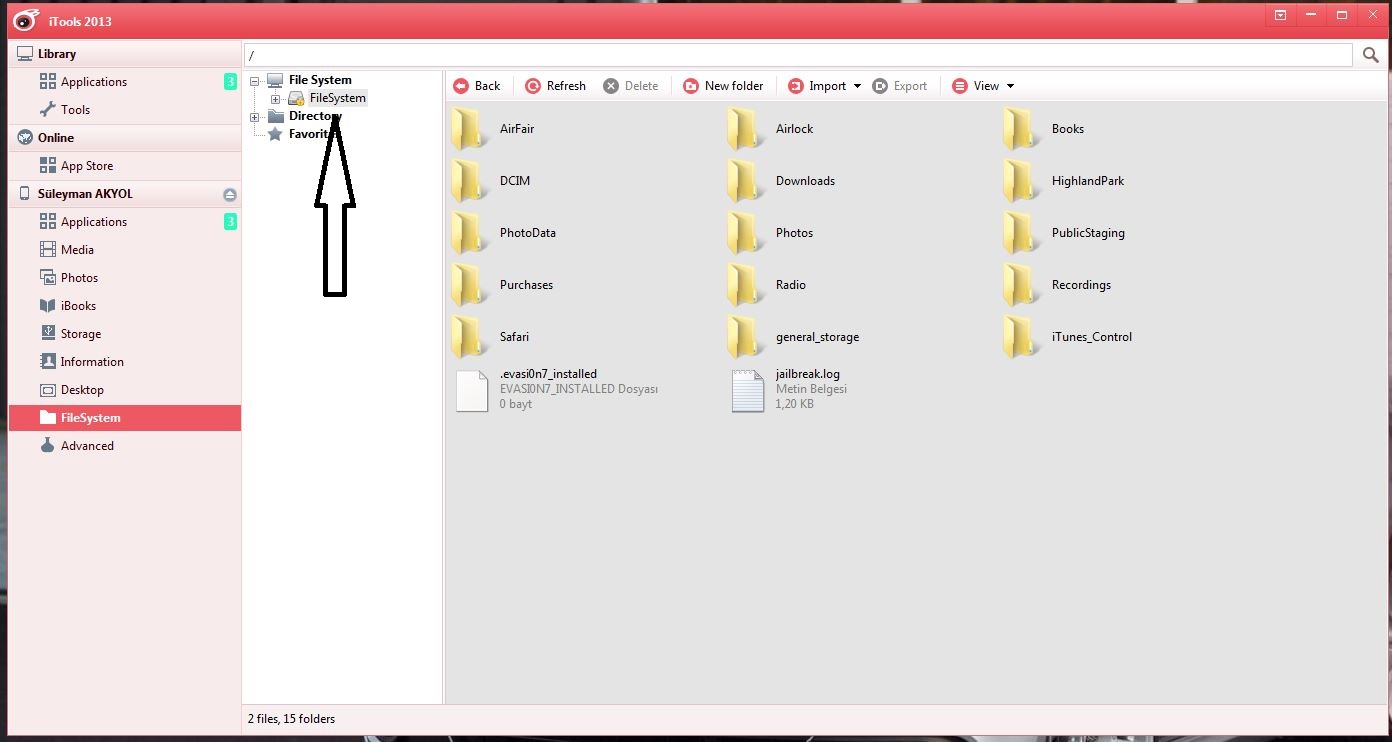This screenshot has height=742, width=1392.
Task: Collapse the File System tree node
Action: coord(255,80)
